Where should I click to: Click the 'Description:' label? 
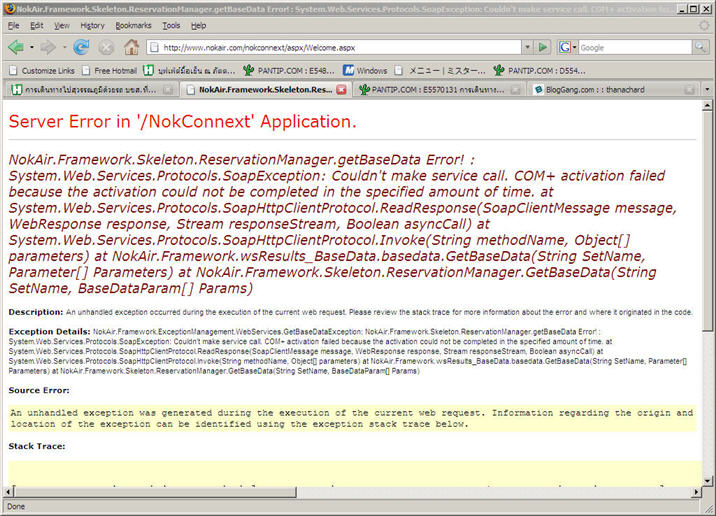click(x=36, y=312)
